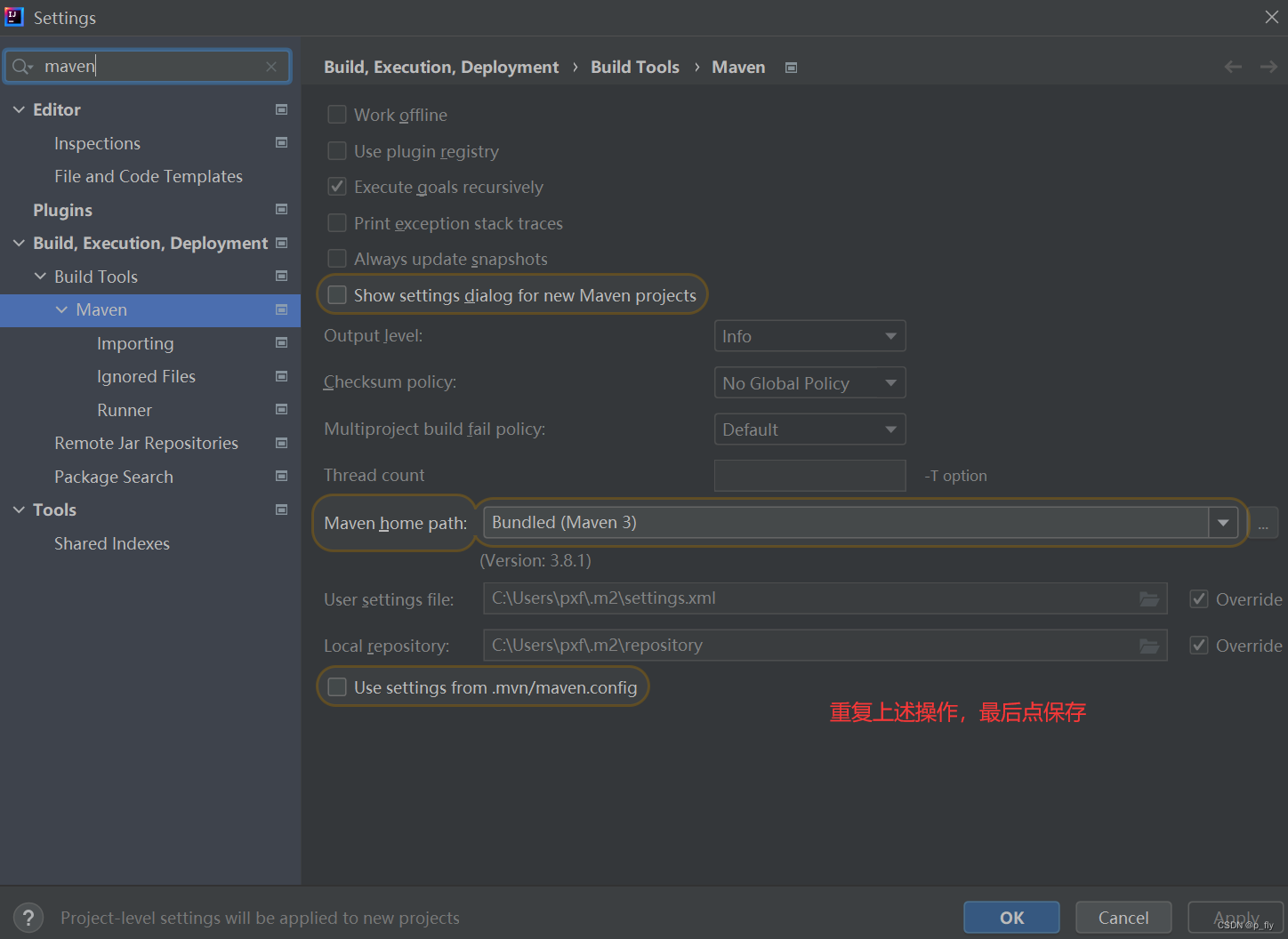Click project-level icon next to Ignored Files

281,376
